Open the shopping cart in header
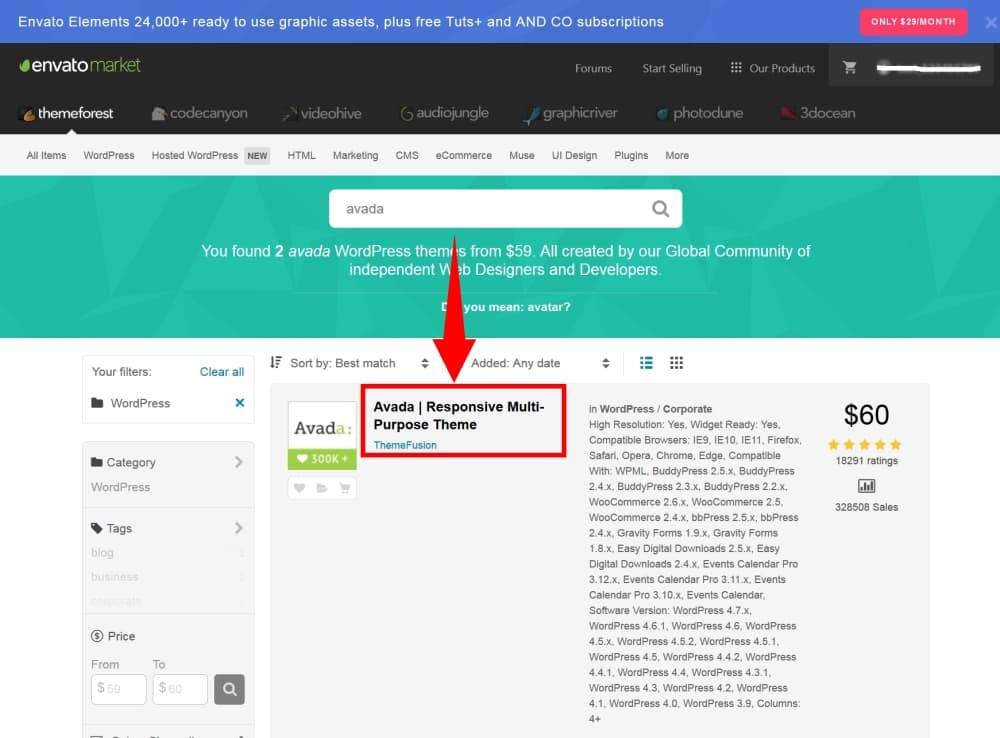This screenshot has width=1000, height=738. pyautogui.click(x=850, y=68)
